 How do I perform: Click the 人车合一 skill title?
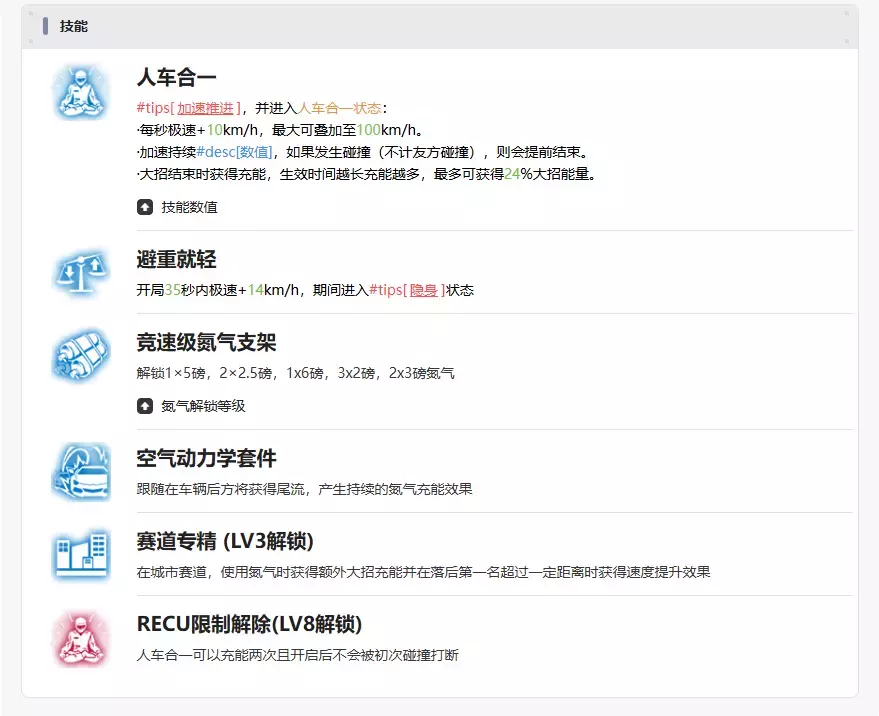pos(177,77)
